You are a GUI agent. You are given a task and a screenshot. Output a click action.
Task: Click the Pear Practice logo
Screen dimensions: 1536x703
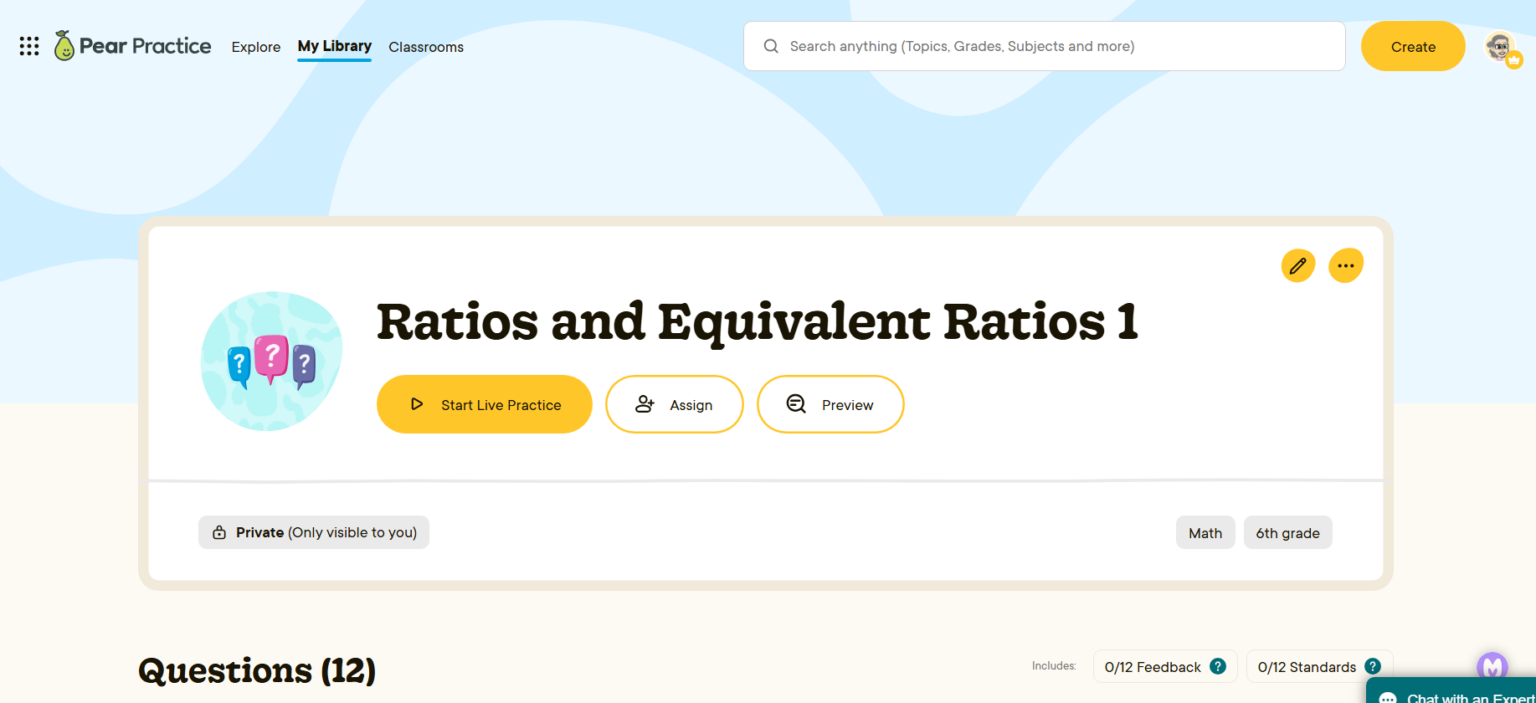pyautogui.click(x=133, y=46)
